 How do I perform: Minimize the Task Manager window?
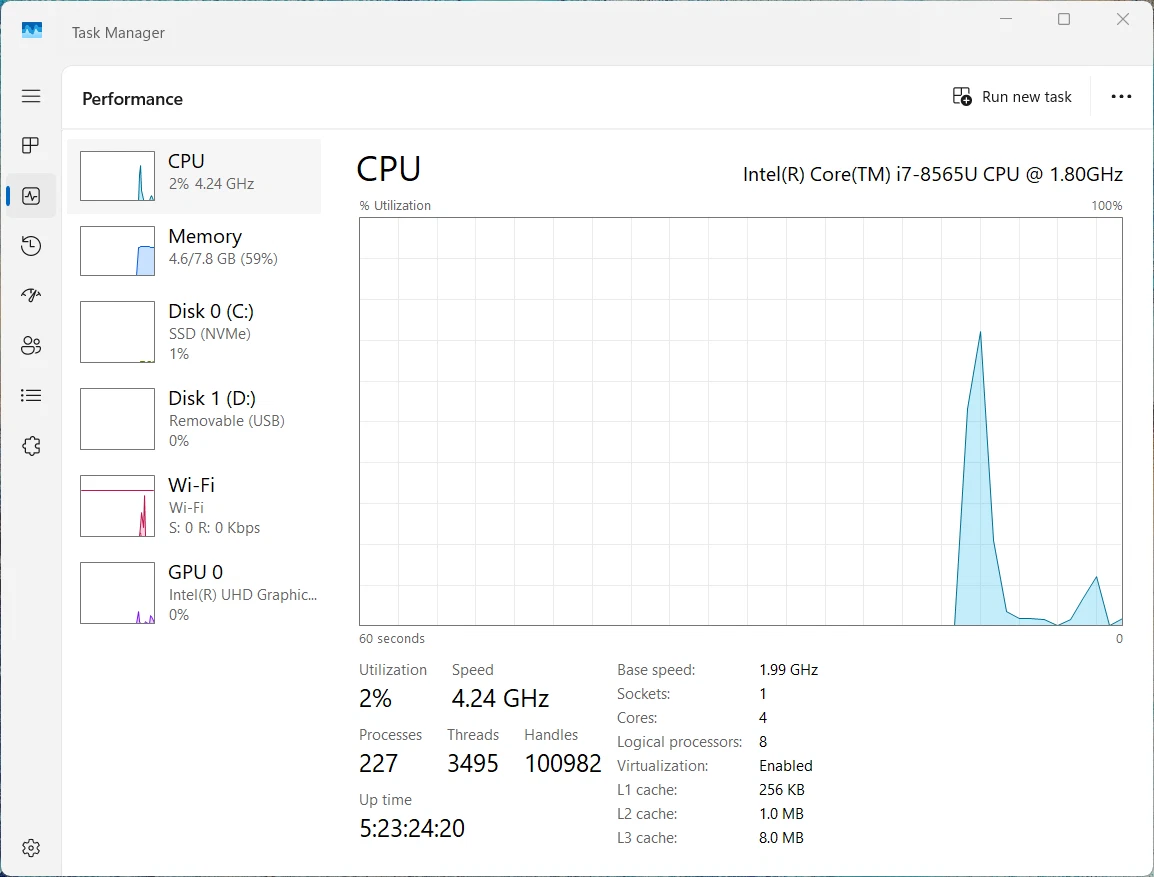coord(1006,19)
